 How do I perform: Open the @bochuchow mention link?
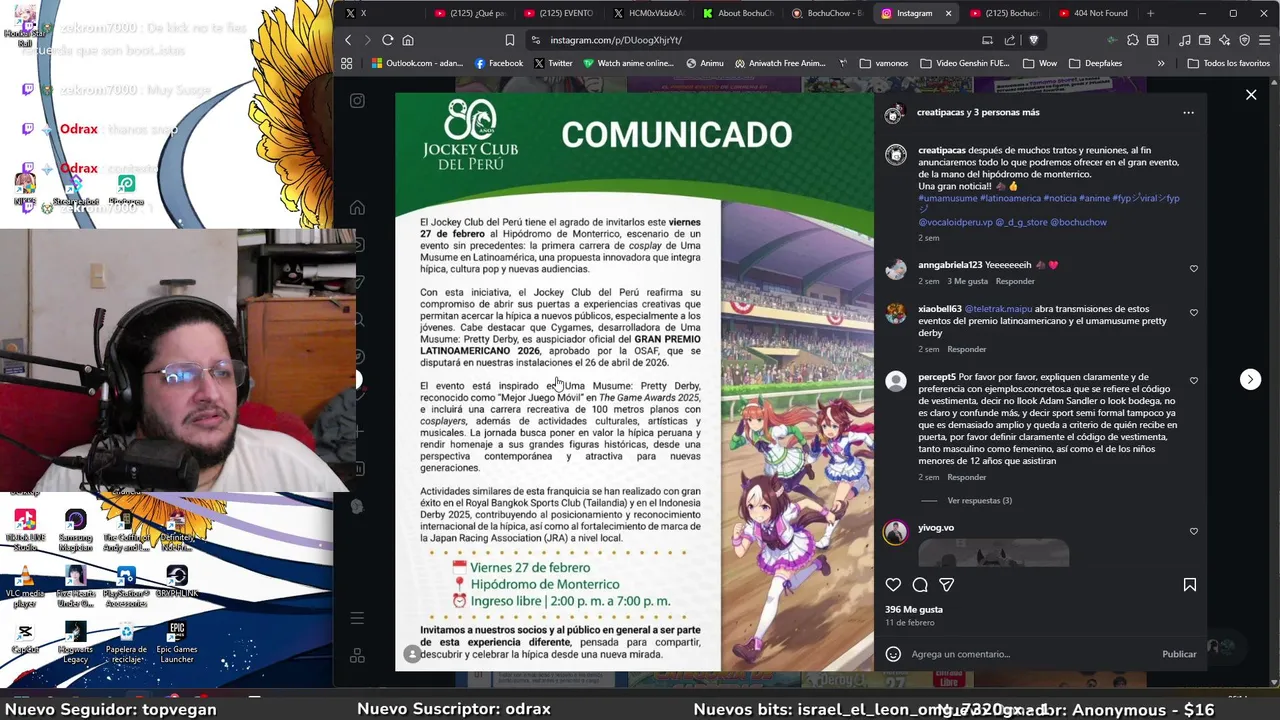pyautogui.click(x=1078, y=222)
